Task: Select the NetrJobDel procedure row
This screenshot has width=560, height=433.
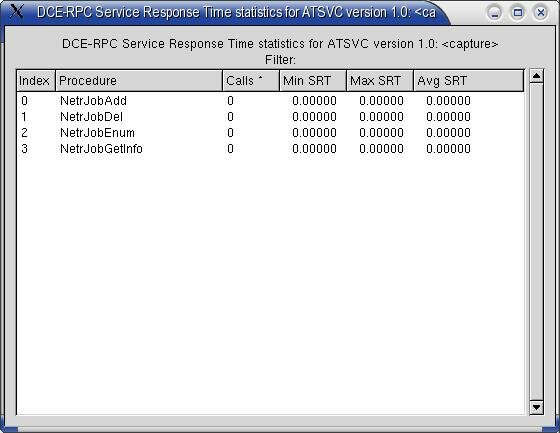Action: 270,117
